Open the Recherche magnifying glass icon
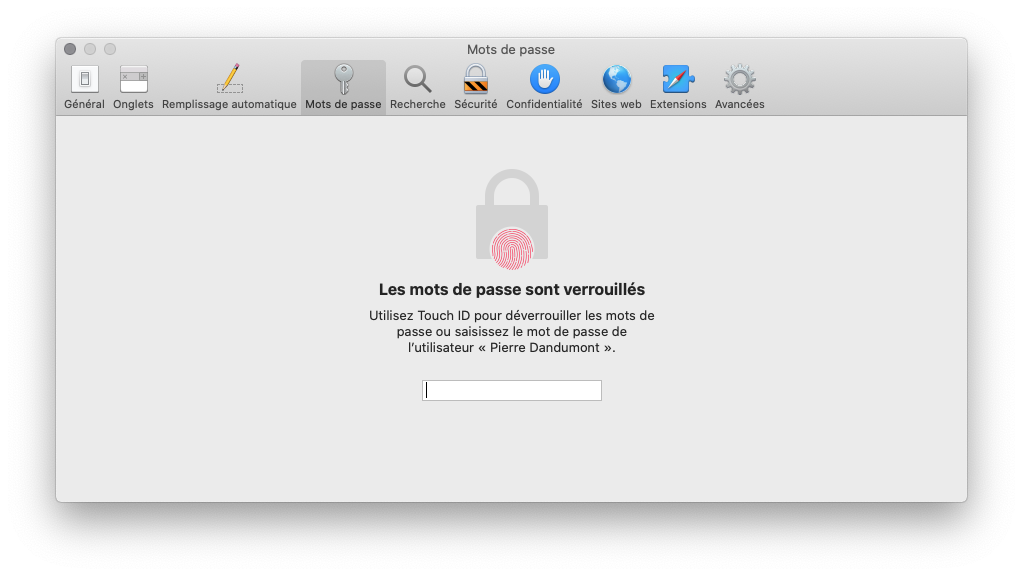 (x=418, y=80)
